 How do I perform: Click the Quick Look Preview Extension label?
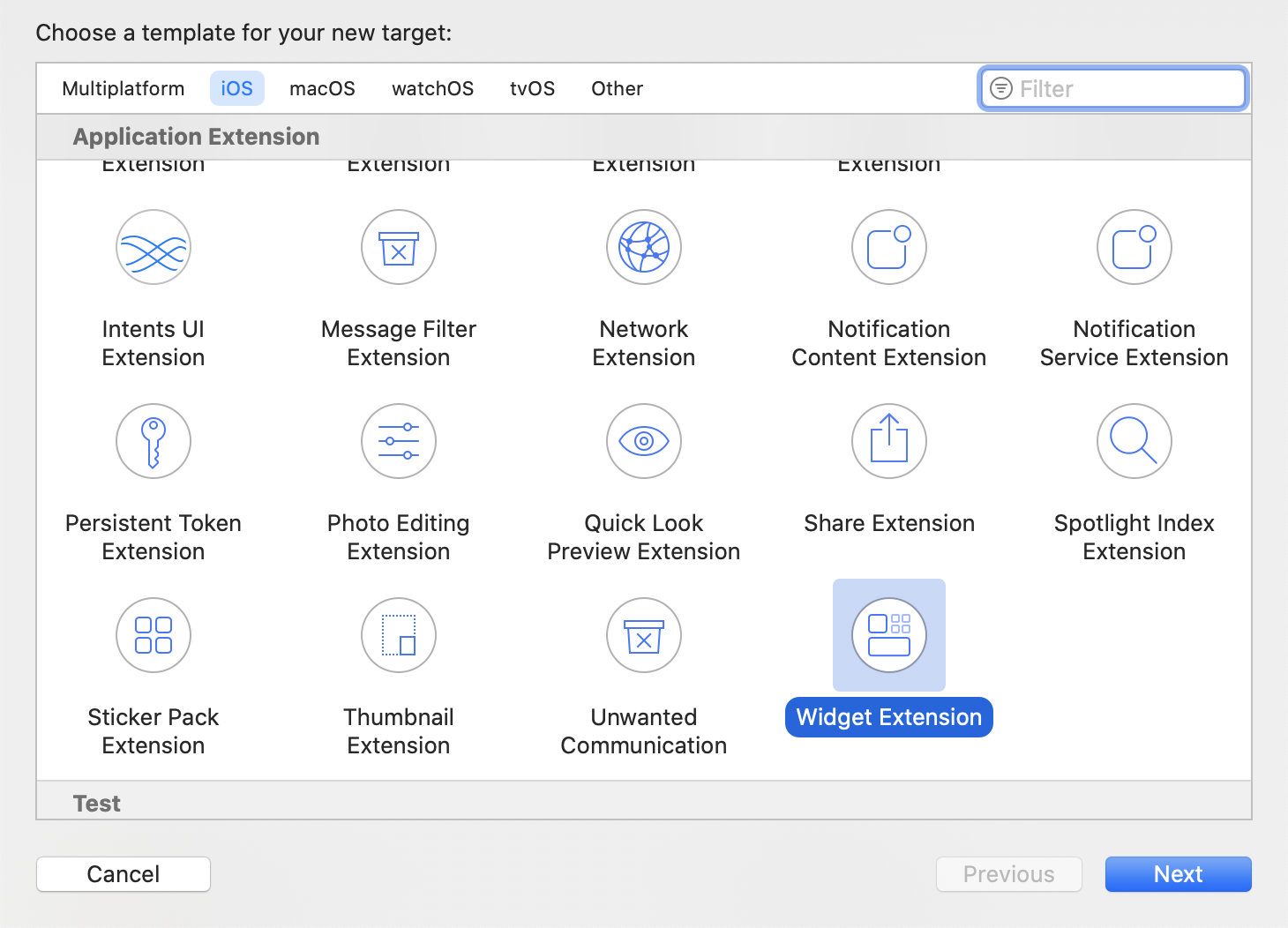coord(644,537)
